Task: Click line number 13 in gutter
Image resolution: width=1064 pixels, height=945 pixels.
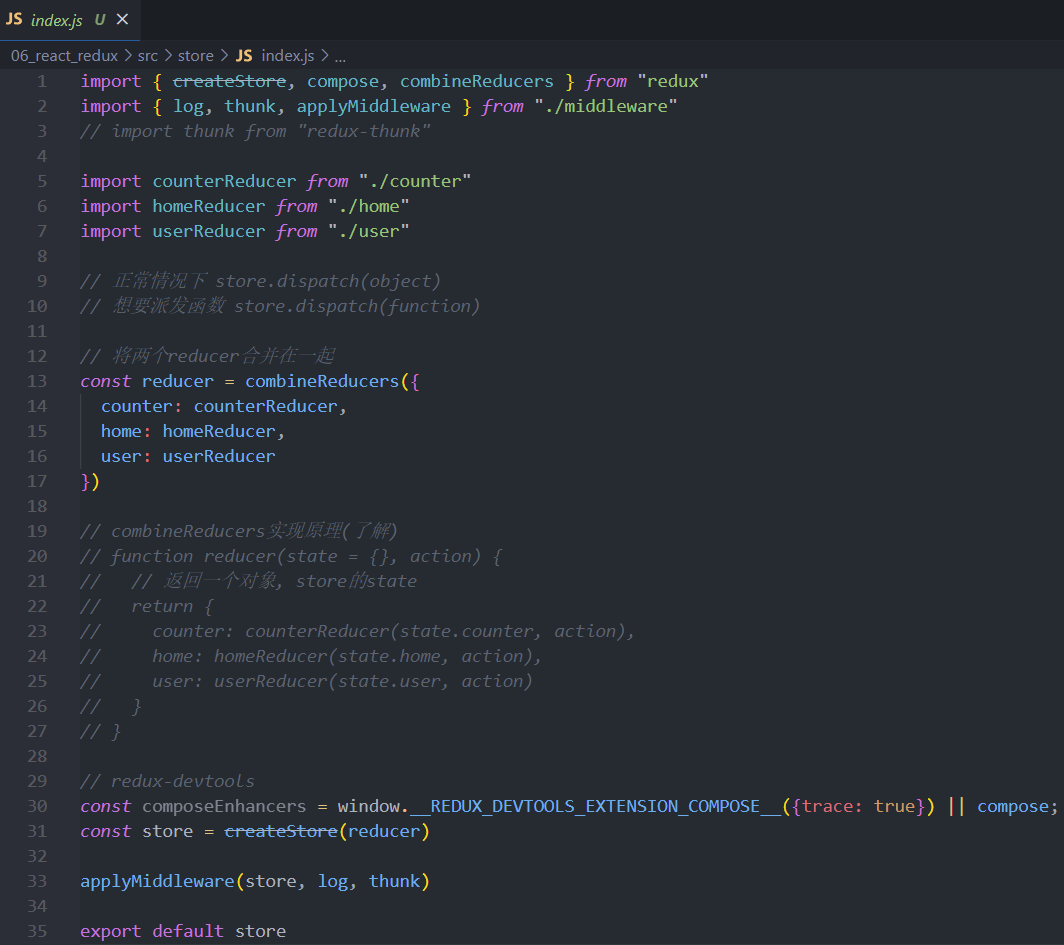Action: tap(37, 381)
